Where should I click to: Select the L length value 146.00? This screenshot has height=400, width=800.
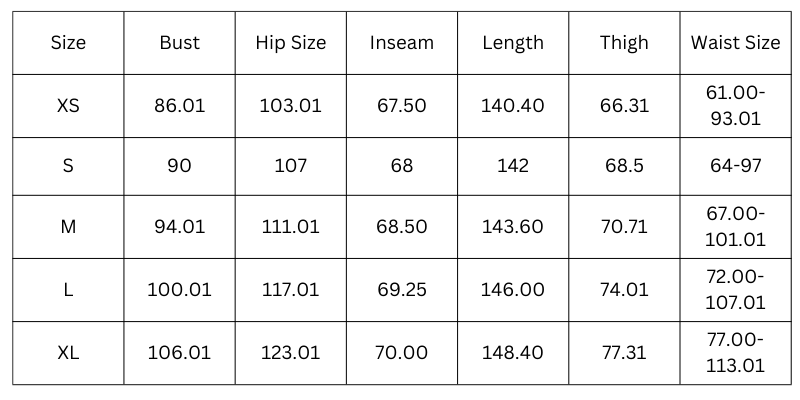[513, 289]
